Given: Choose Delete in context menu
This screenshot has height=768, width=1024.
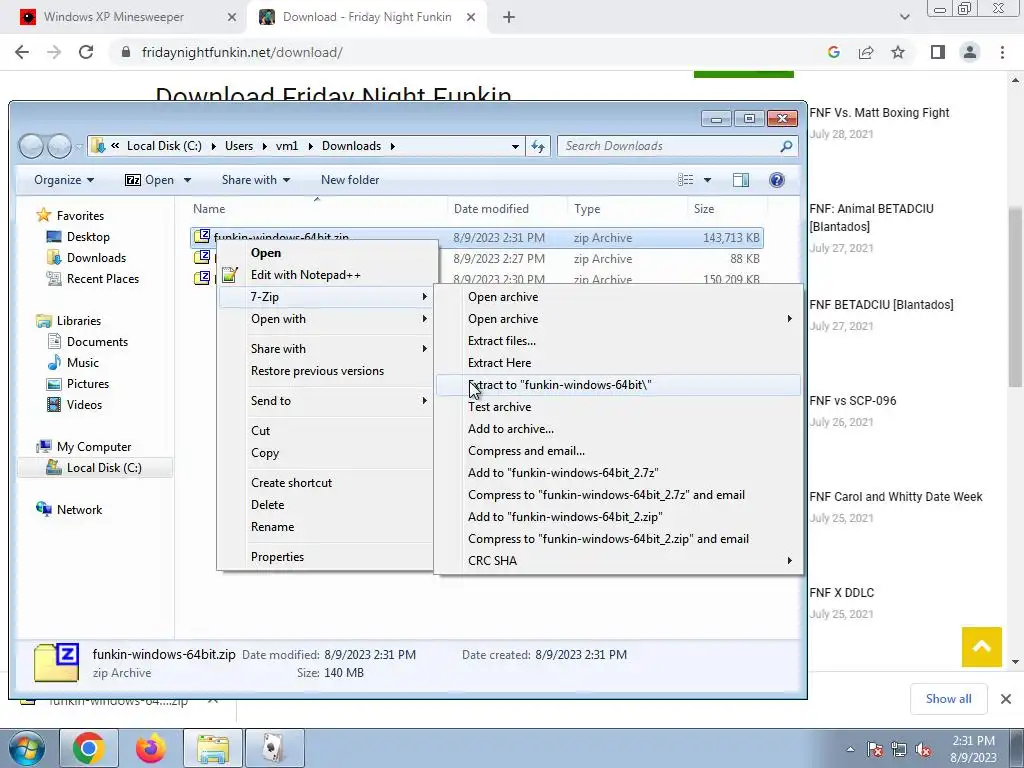Looking at the screenshot, I should (x=268, y=505).
